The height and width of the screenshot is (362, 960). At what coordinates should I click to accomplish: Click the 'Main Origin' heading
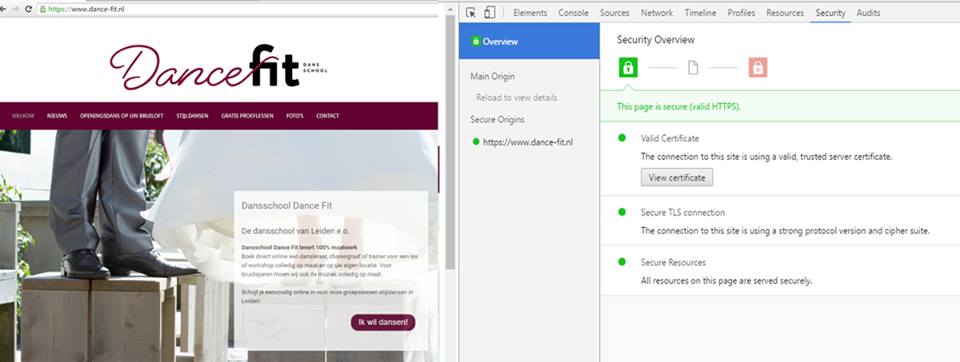coord(492,77)
